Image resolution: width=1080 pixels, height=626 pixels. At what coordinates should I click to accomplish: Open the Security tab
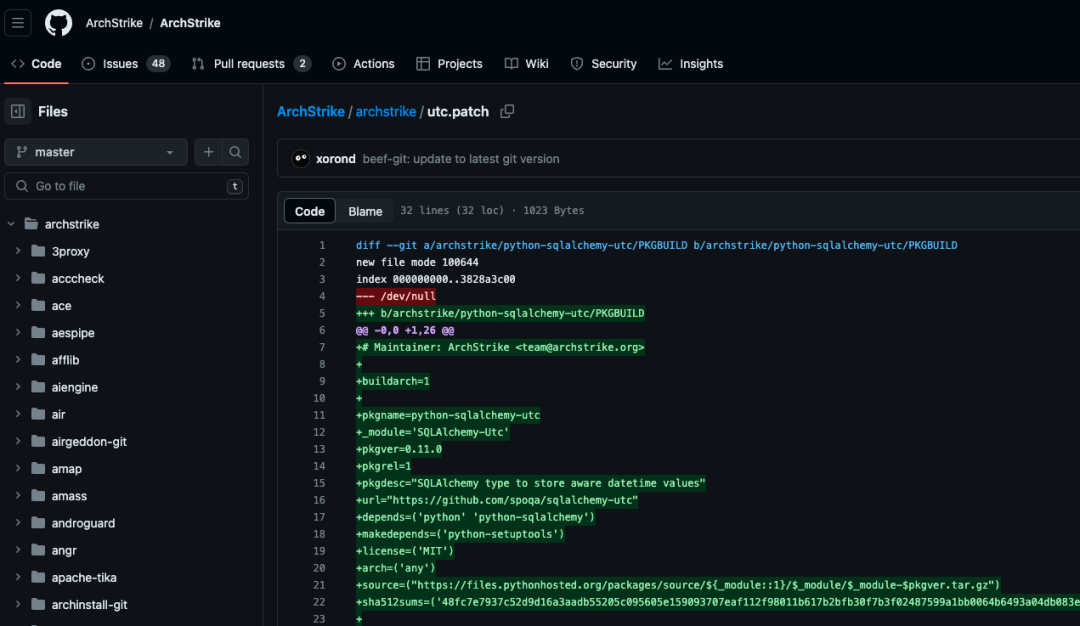click(x=604, y=64)
